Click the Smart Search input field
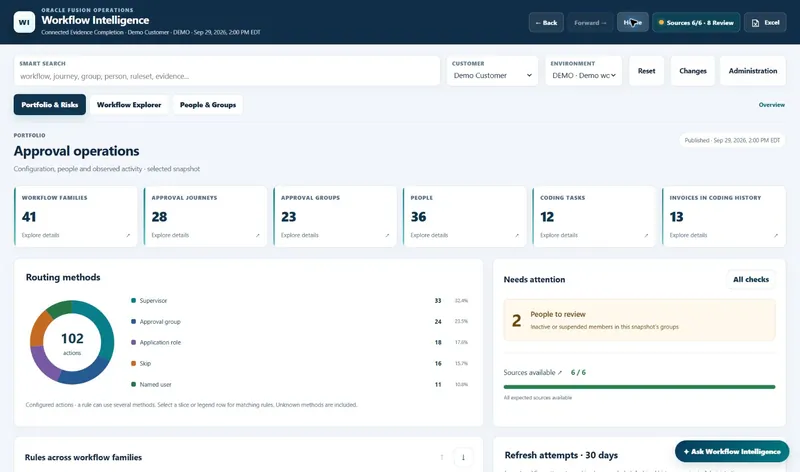800x472 pixels. pyautogui.click(x=227, y=71)
